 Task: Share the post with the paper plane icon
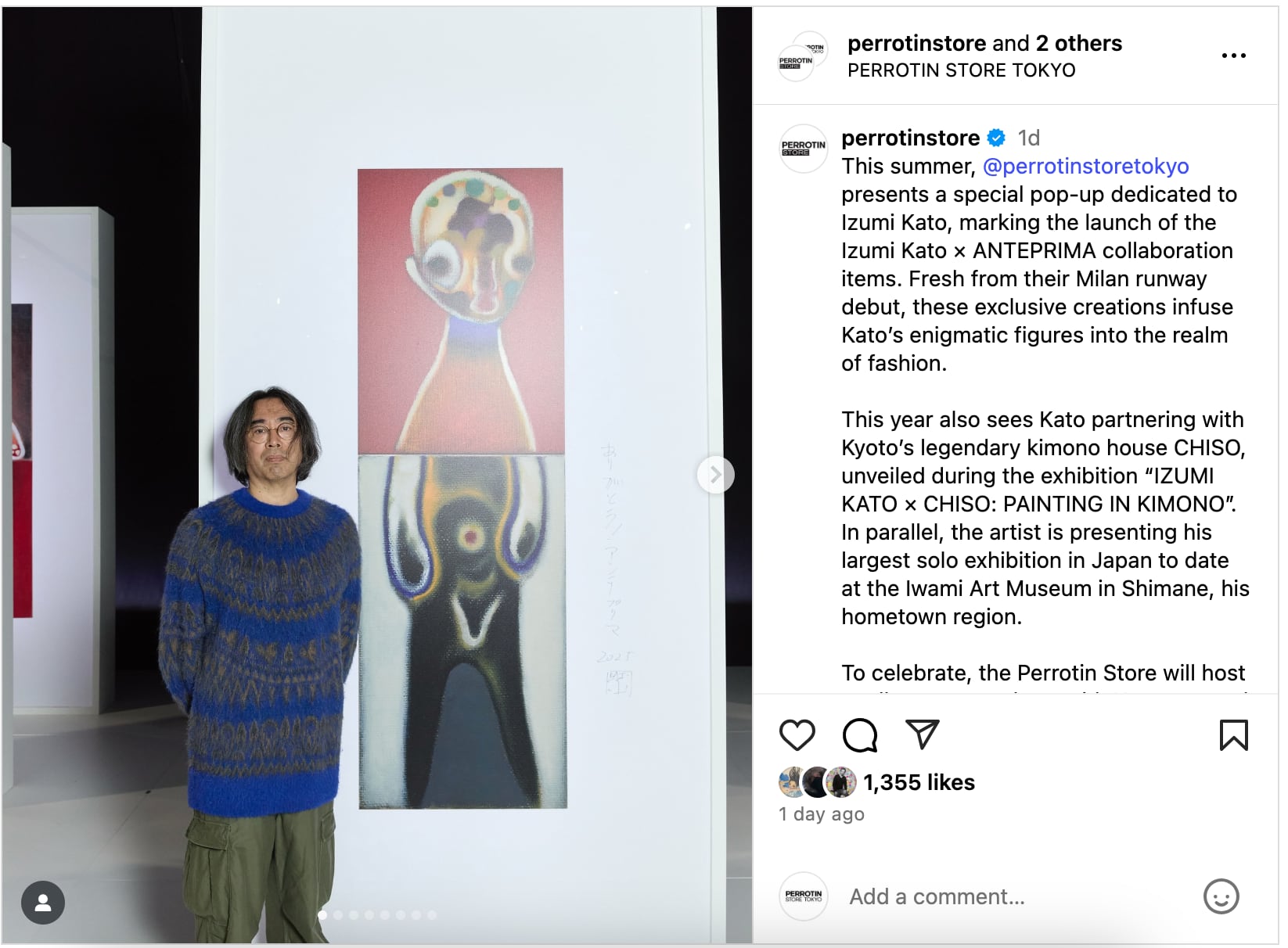922,734
